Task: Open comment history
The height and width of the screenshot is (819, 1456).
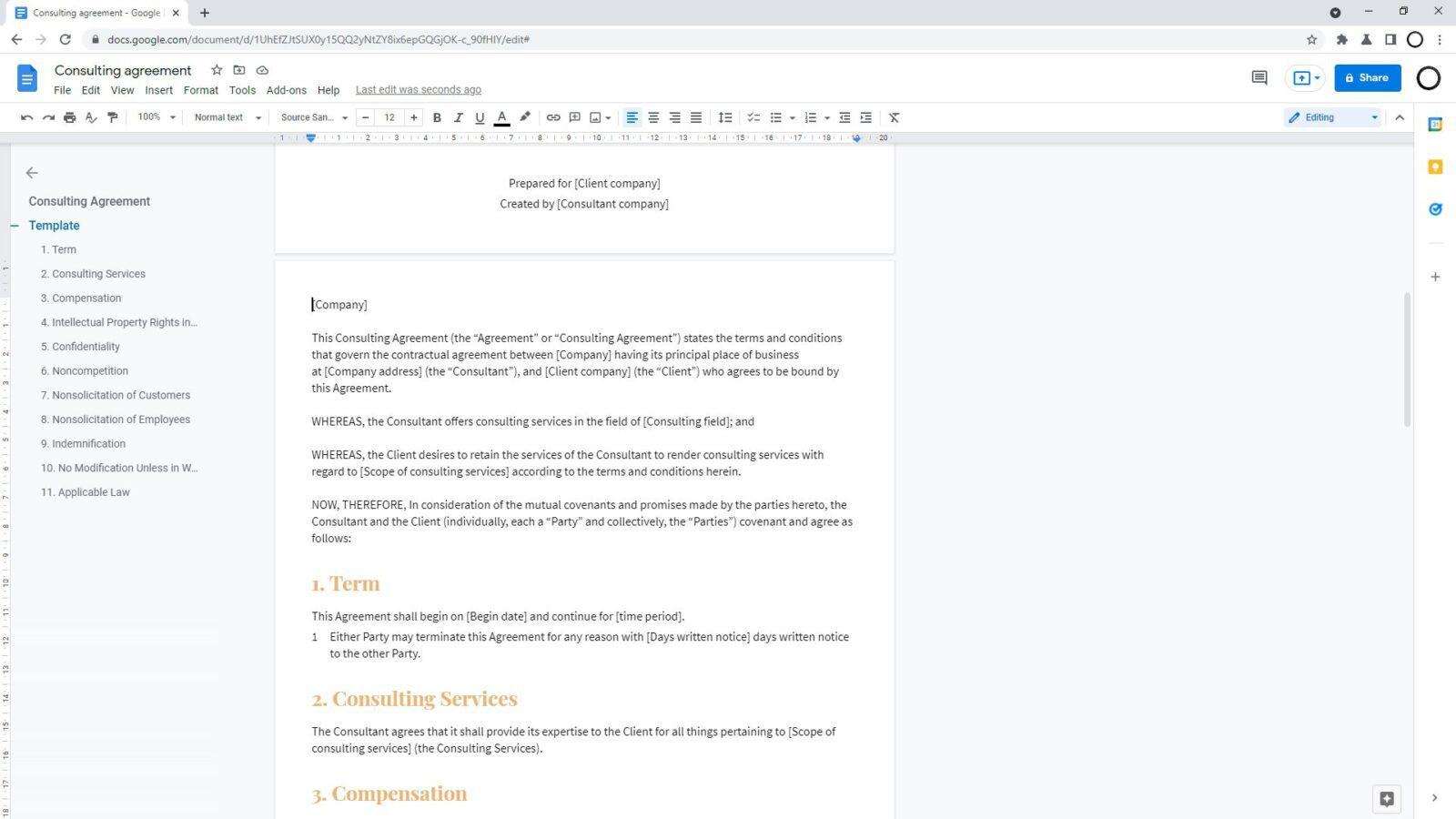Action: coord(1259,78)
